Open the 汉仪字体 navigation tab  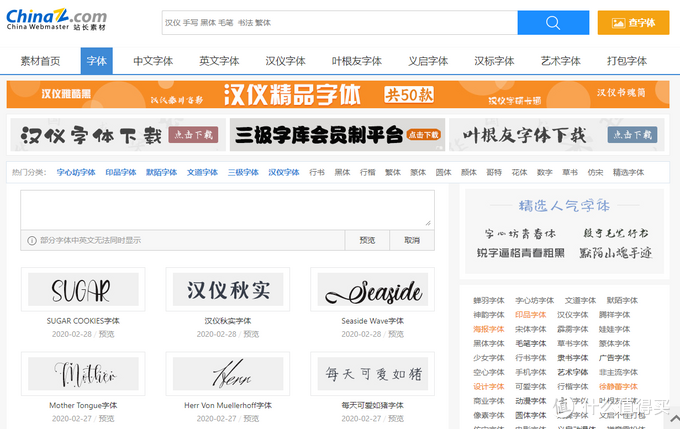tap(285, 61)
